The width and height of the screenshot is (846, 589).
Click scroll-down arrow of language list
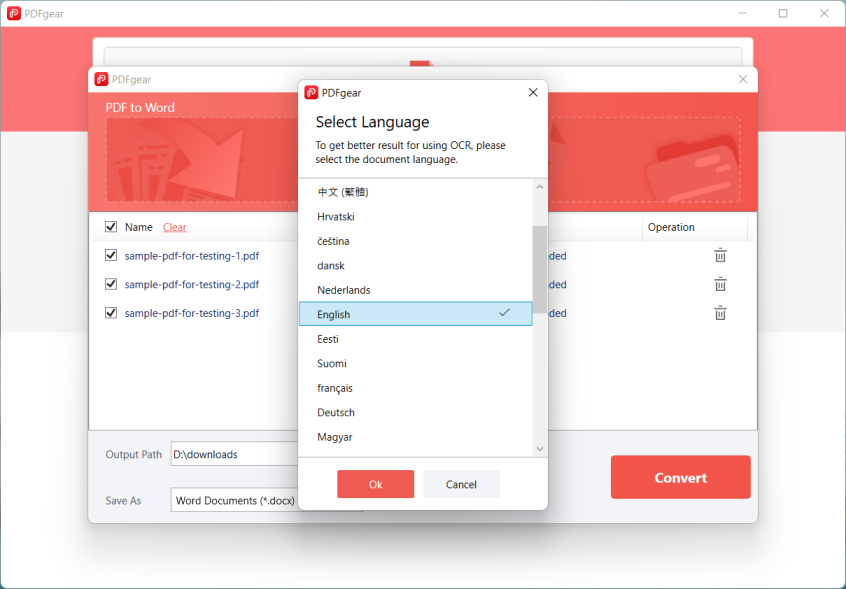(x=540, y=449)
